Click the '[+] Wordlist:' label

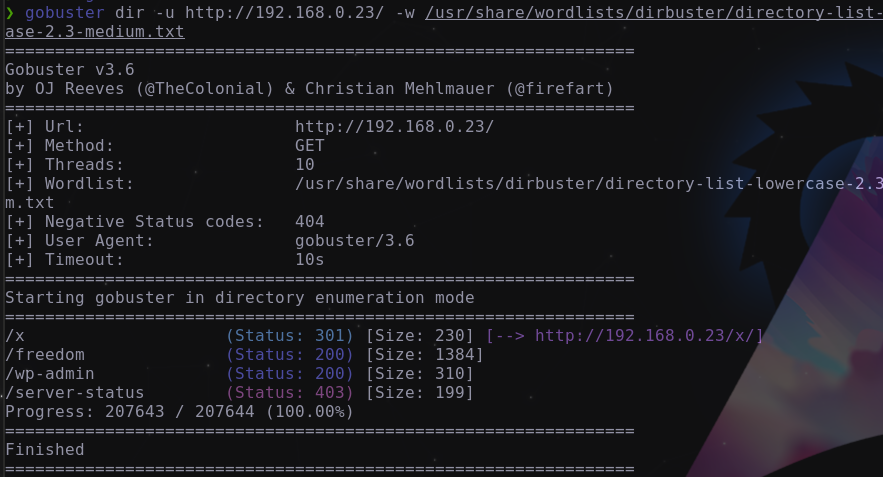70,184
